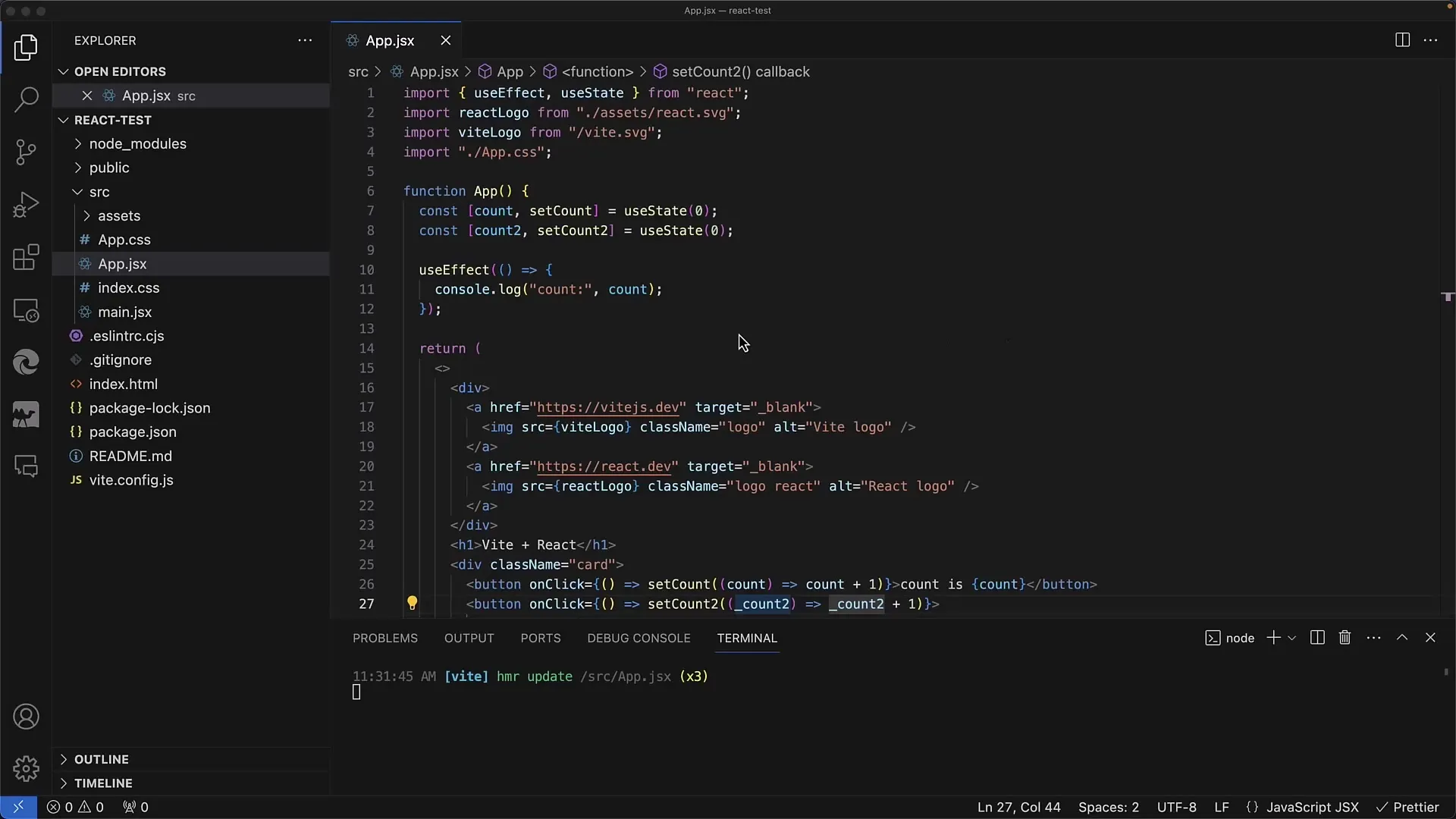Switch to the Ports panel tab

pyautogui.click(x=540, y=638)
